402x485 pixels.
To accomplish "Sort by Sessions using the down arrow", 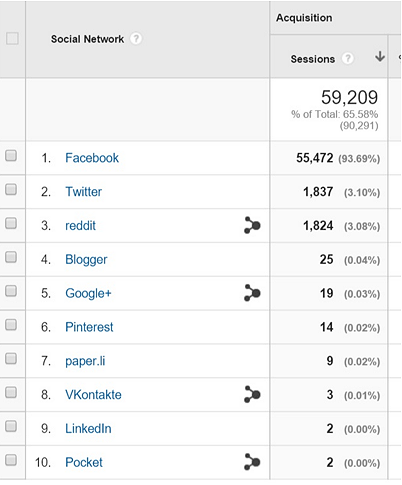I will [380, 57].
